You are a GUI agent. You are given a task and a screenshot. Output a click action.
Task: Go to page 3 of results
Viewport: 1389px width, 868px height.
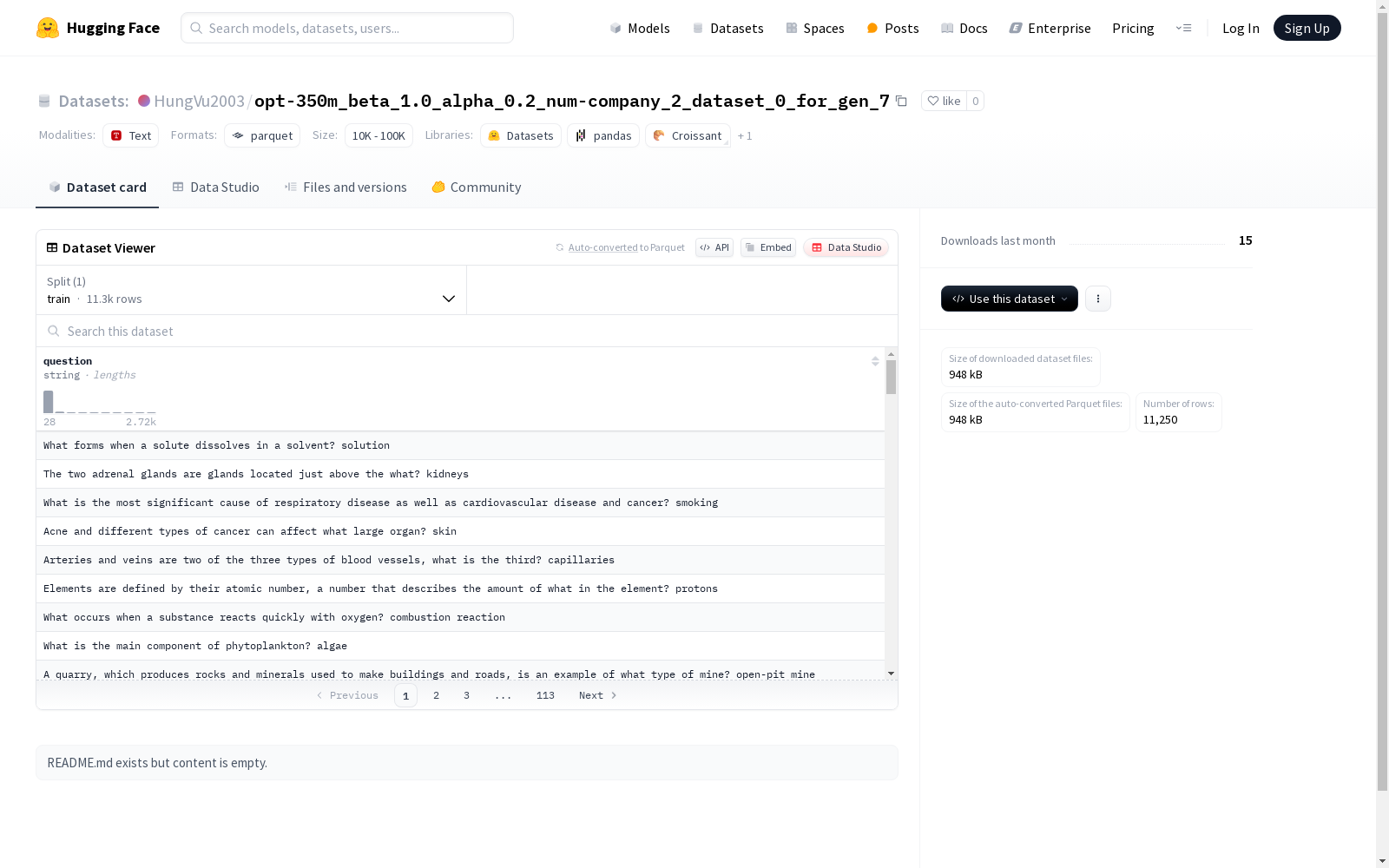click(x=466, y=695)
